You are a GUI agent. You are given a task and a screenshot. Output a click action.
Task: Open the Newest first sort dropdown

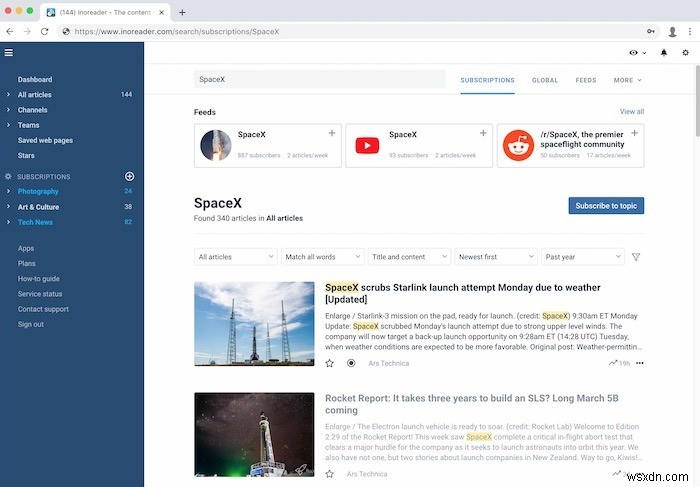coord(496,257)
